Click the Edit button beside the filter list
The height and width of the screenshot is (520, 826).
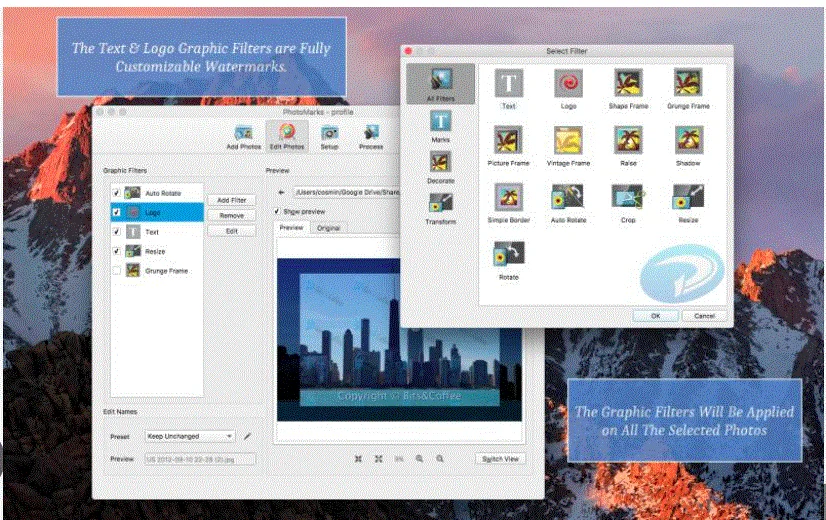click(x=231, y=231)
